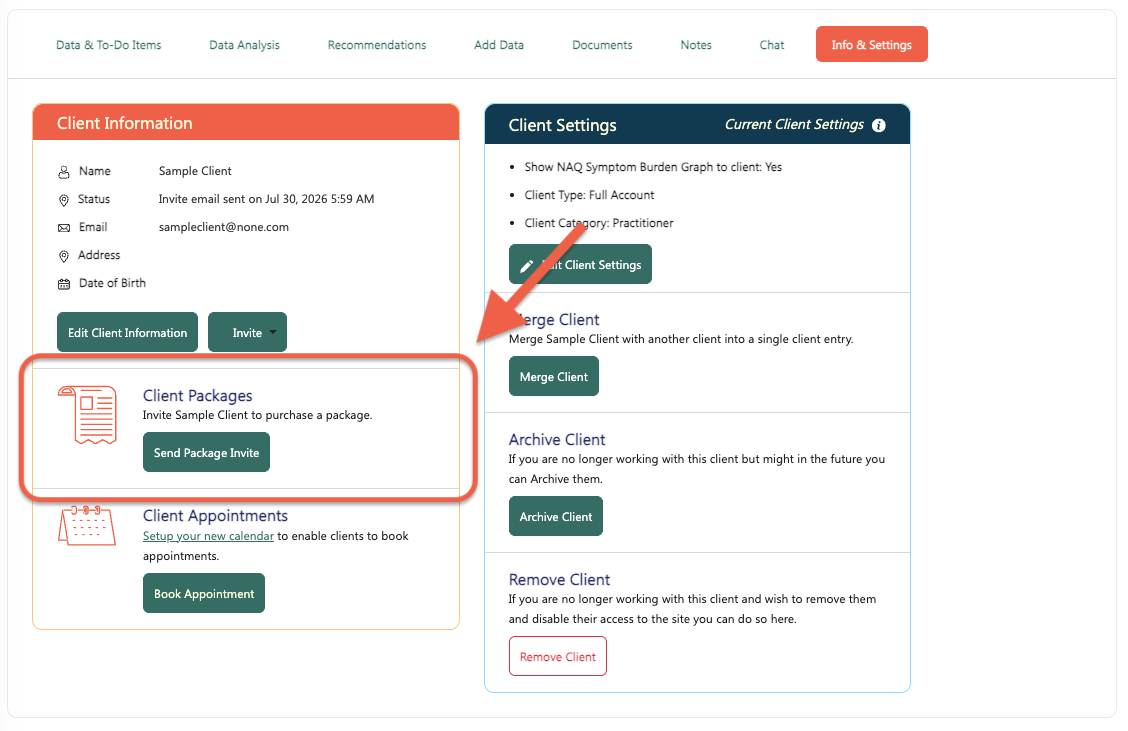
Task: Open the Chat tab
Action: coord(772,45)
